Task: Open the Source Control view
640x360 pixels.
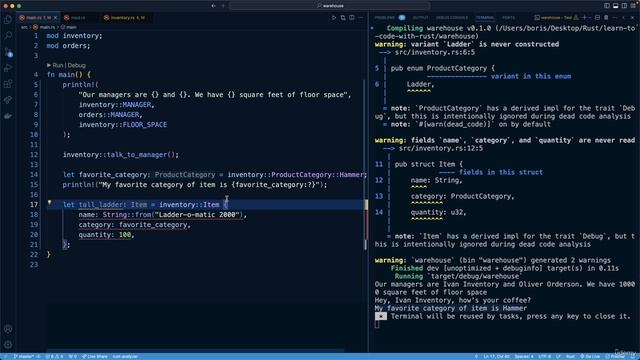Action: 8,52
